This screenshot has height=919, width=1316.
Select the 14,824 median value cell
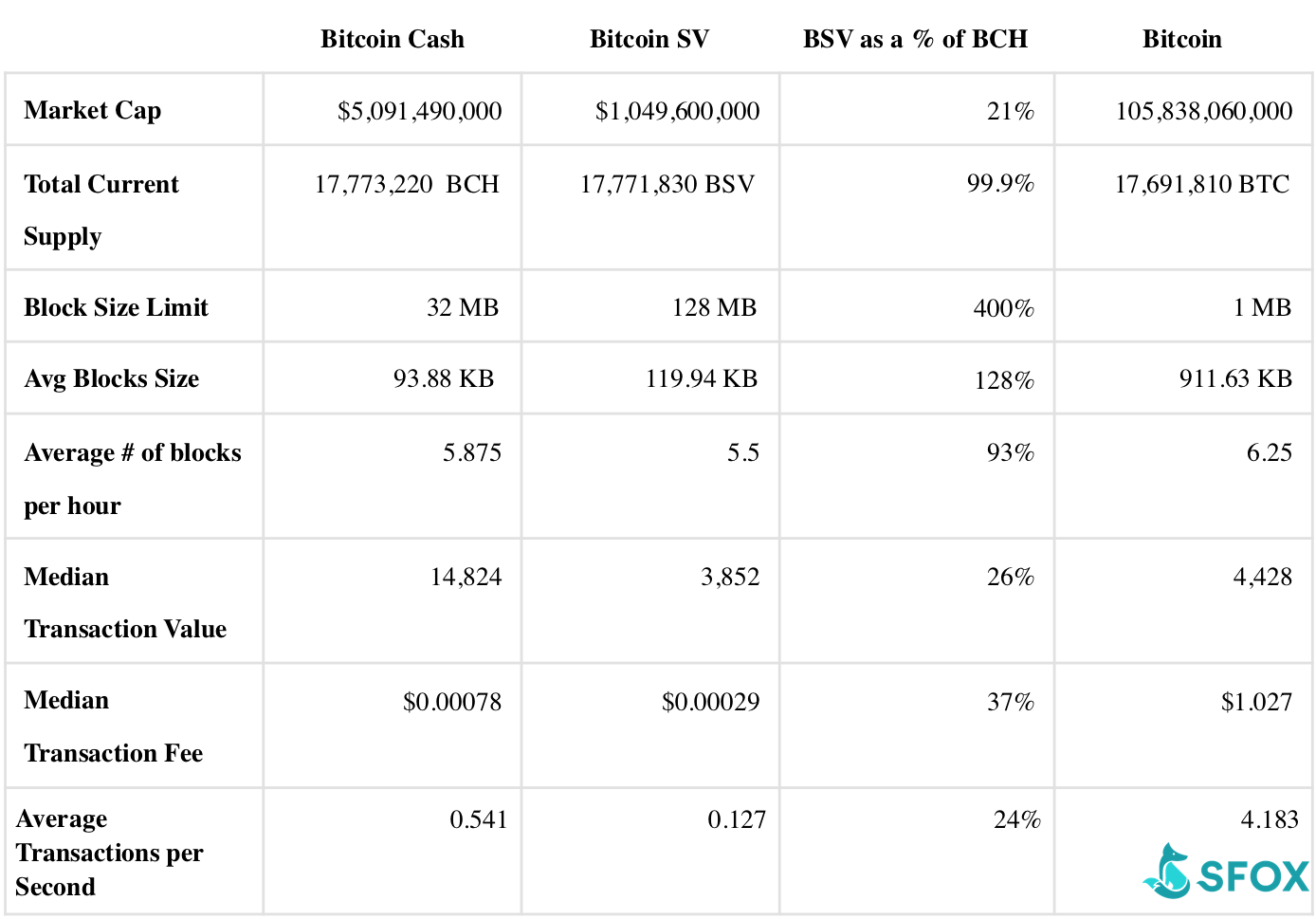(466, 577)
